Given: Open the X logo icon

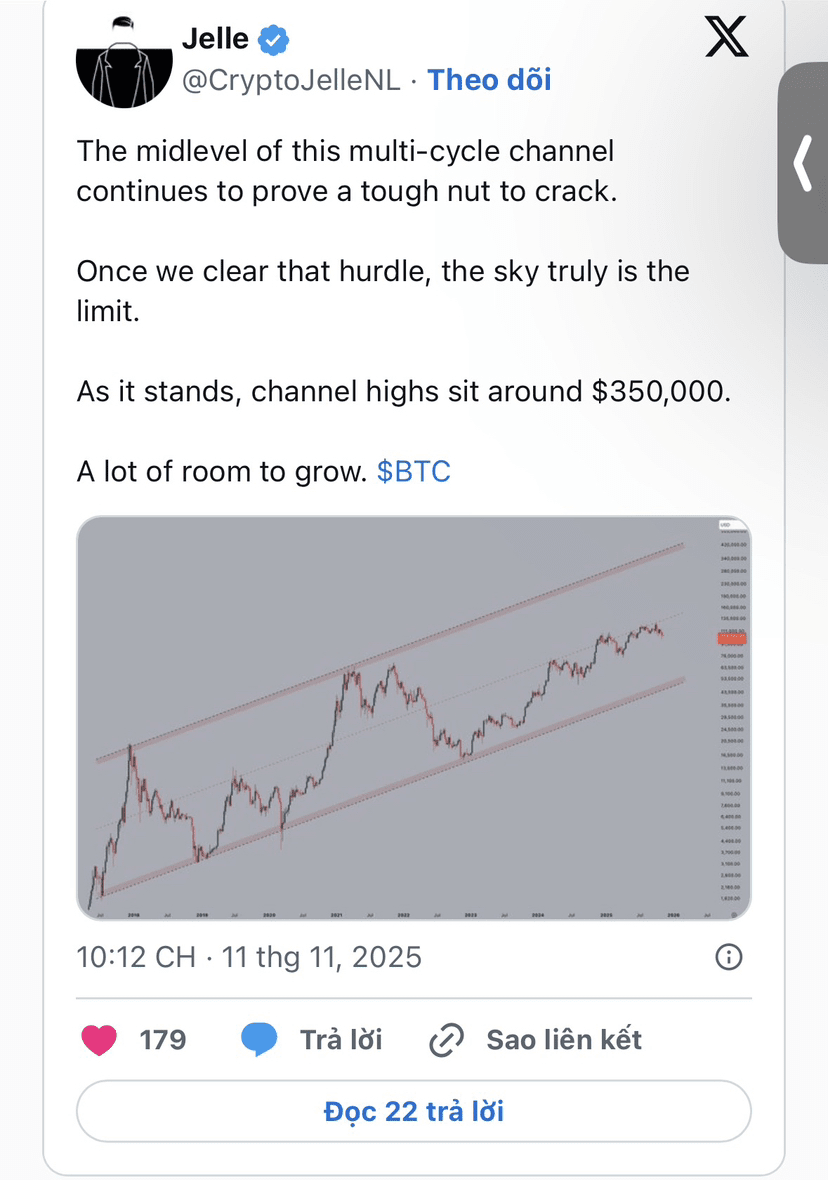Looking at the screenshot, I should coord(726,37).
